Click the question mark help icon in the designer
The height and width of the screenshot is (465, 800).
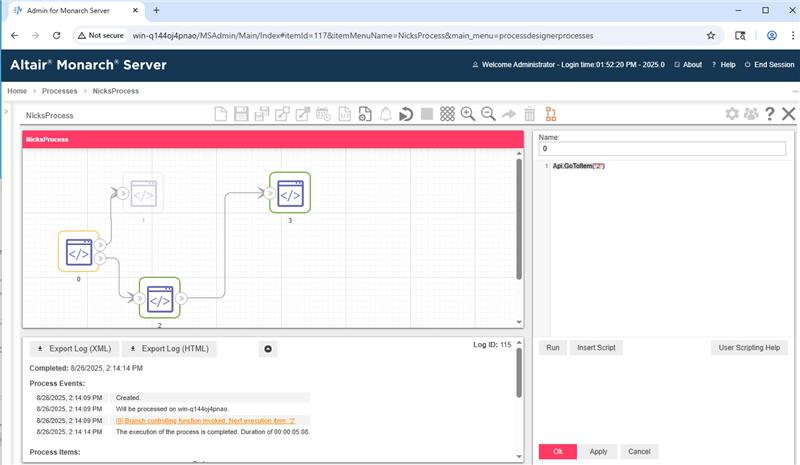(770, 113)
